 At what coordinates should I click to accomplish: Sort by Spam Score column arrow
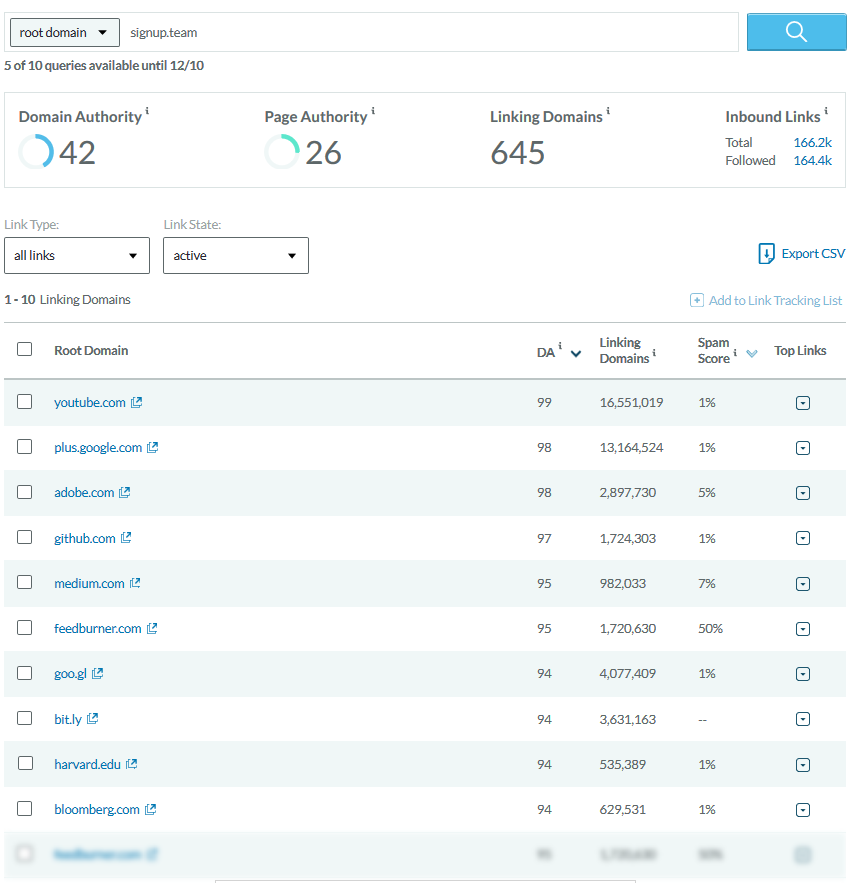(752, 354)
